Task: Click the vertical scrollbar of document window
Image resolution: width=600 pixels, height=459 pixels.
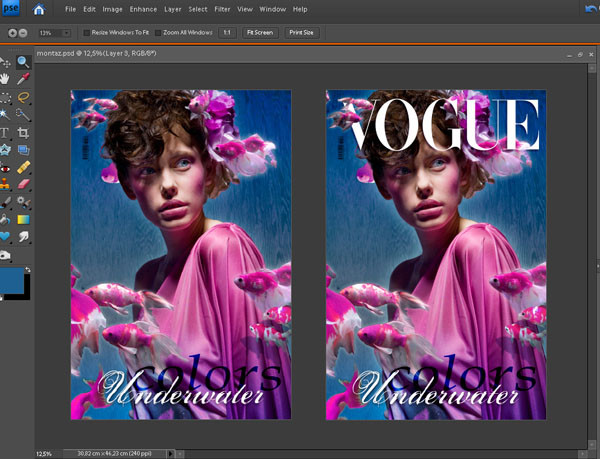Action: 591,256
